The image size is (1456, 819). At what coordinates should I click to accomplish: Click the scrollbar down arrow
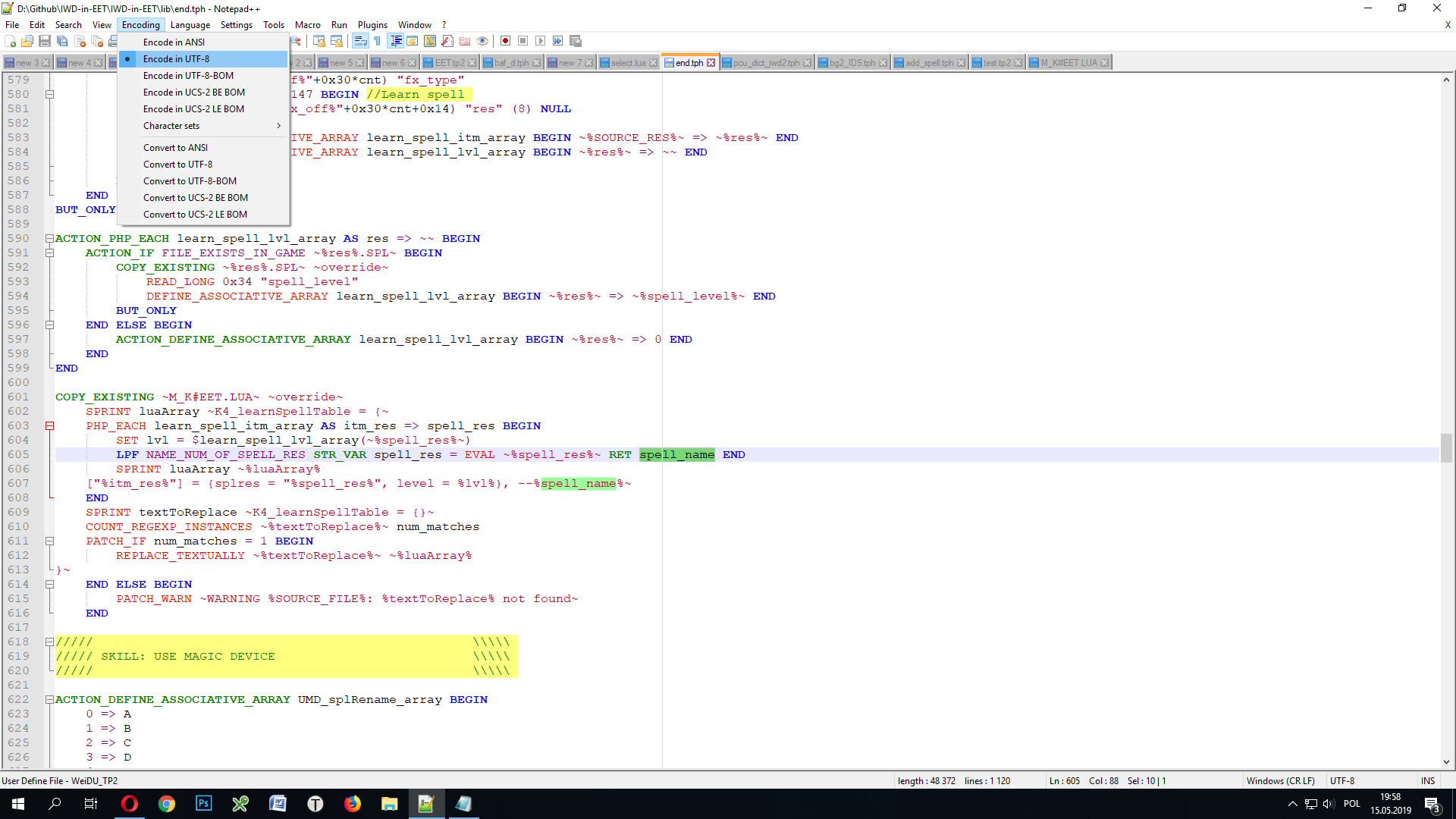[1447, 762]
